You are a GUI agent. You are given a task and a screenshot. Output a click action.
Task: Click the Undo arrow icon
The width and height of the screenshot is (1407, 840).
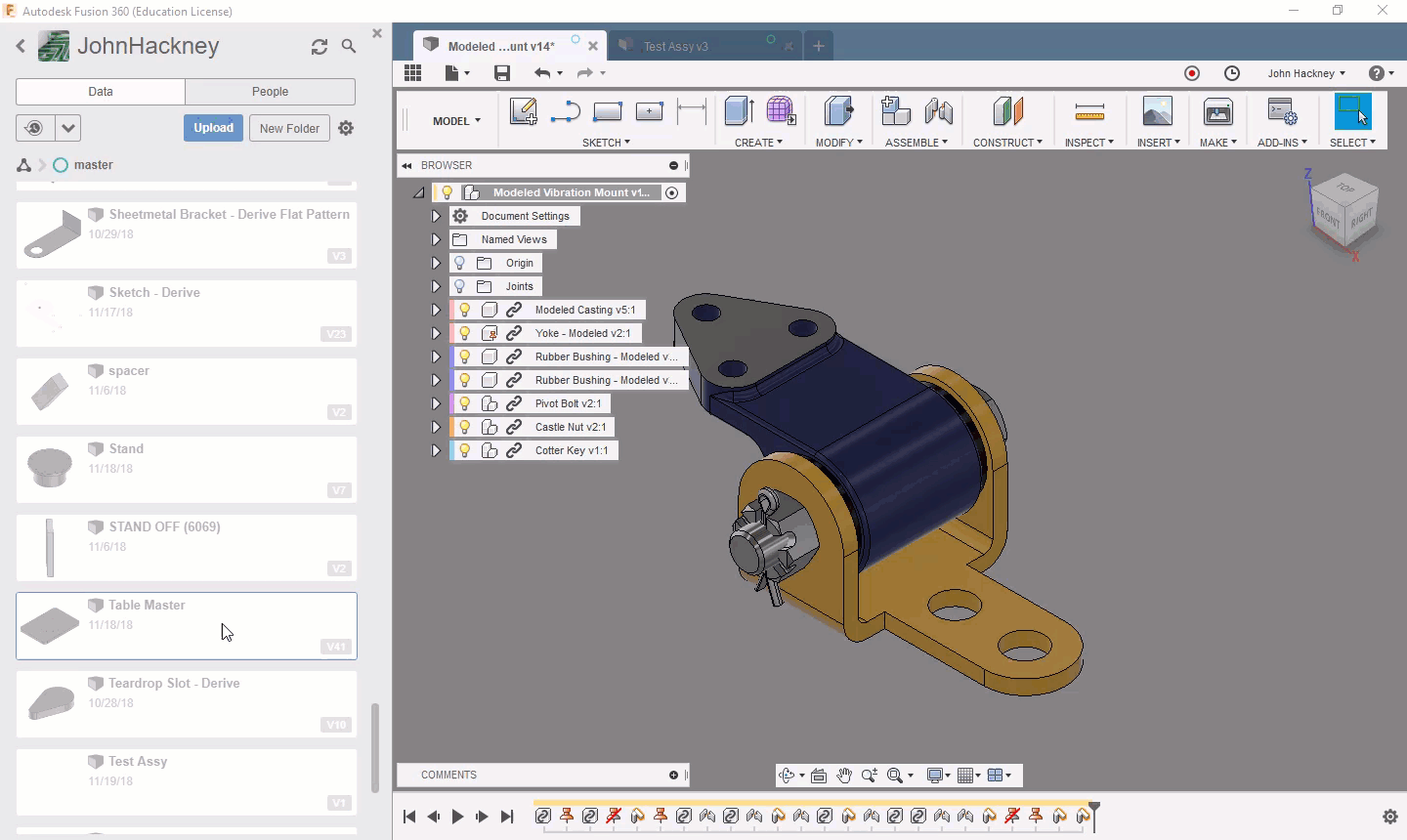pos(543,73)
